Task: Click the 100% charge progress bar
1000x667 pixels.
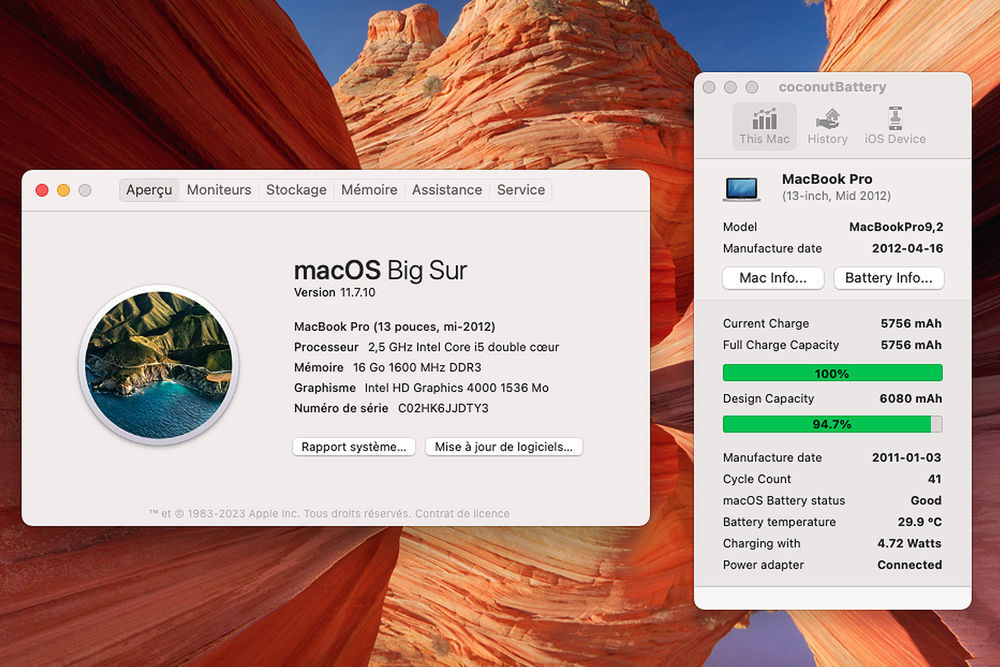Action: click(x=832, y=373)
